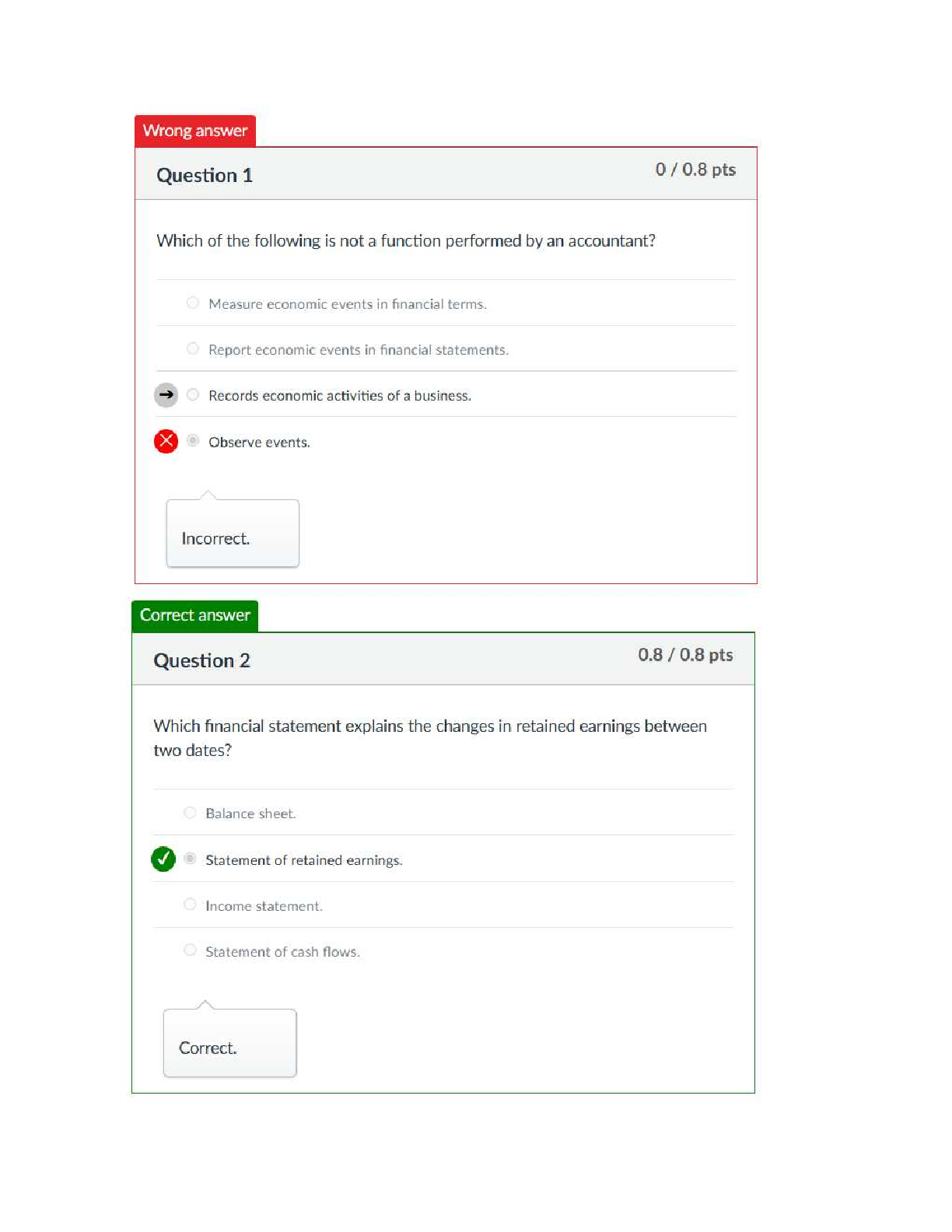Click the retained earnings question text
Viewport: 952px width, 1232px height.
430,737
